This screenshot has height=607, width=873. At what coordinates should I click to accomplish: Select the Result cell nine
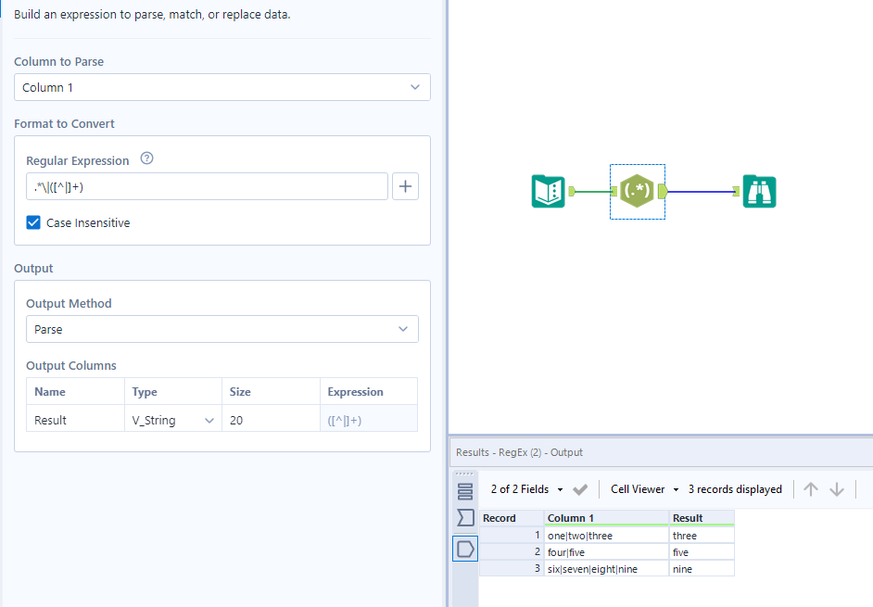click(702, 569)
